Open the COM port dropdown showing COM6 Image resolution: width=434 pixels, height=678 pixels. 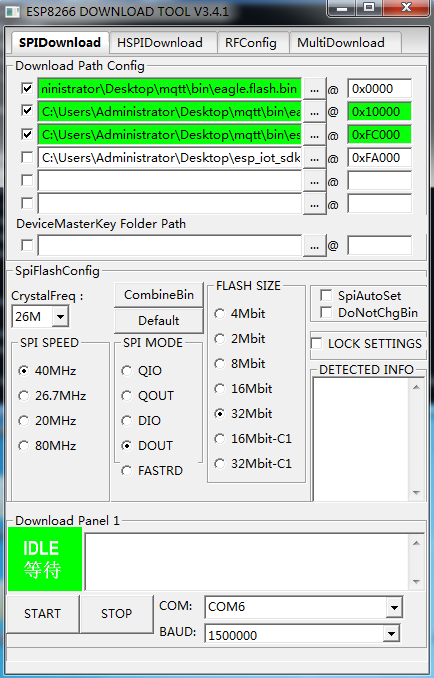tap(394, 608)
